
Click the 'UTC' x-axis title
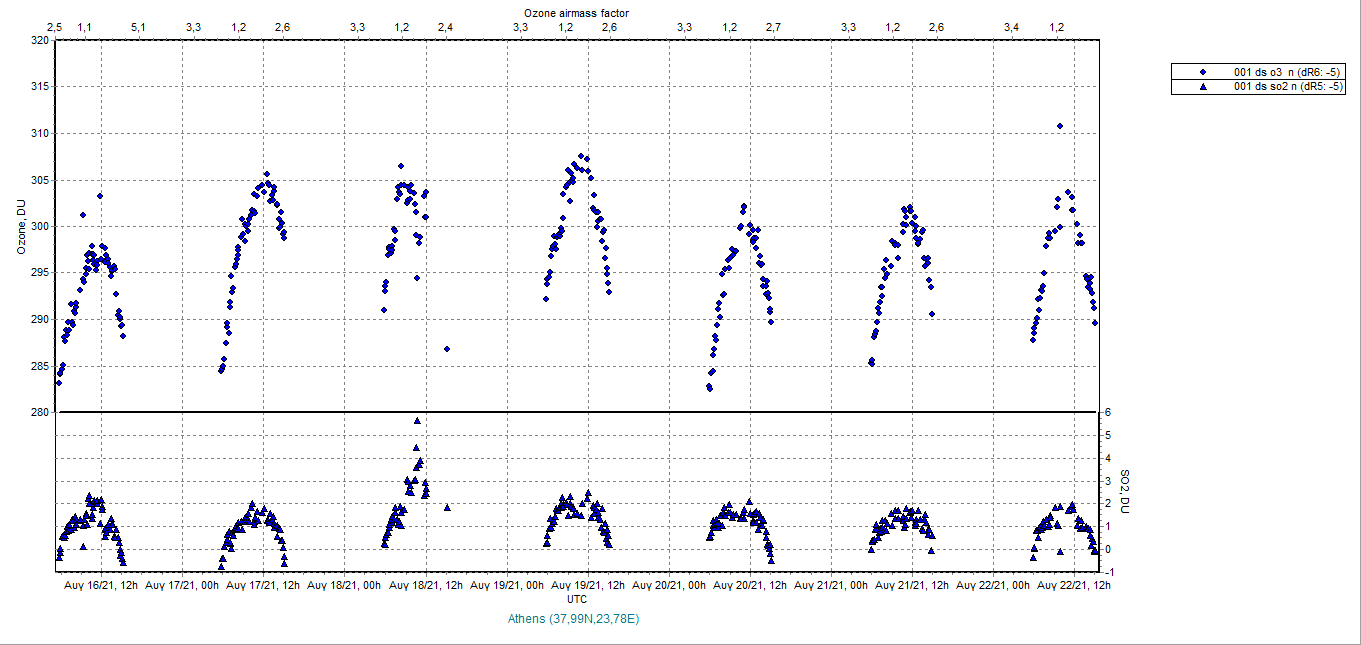(577, 599)
